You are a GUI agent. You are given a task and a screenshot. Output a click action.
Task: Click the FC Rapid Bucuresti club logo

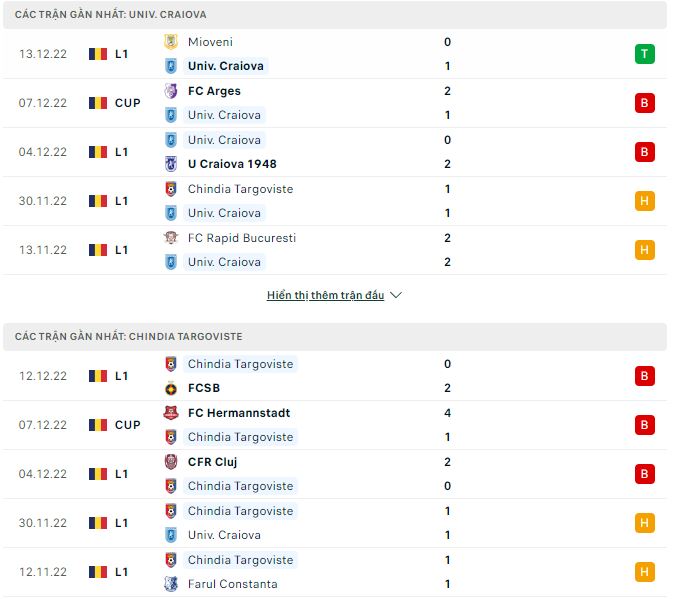pyautogui.click(x=171, y=238)
